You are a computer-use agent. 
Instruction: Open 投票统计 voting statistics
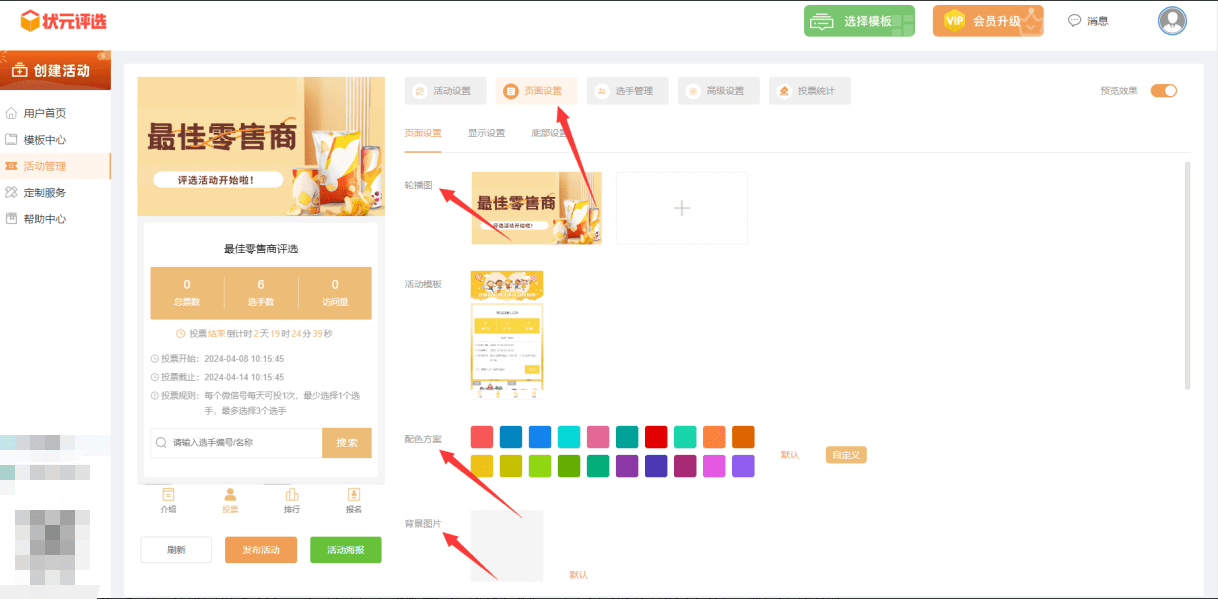[x=809, y=90]
